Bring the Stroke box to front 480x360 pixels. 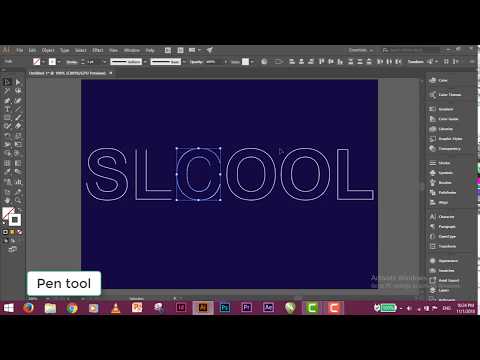(x=15, y=220)
